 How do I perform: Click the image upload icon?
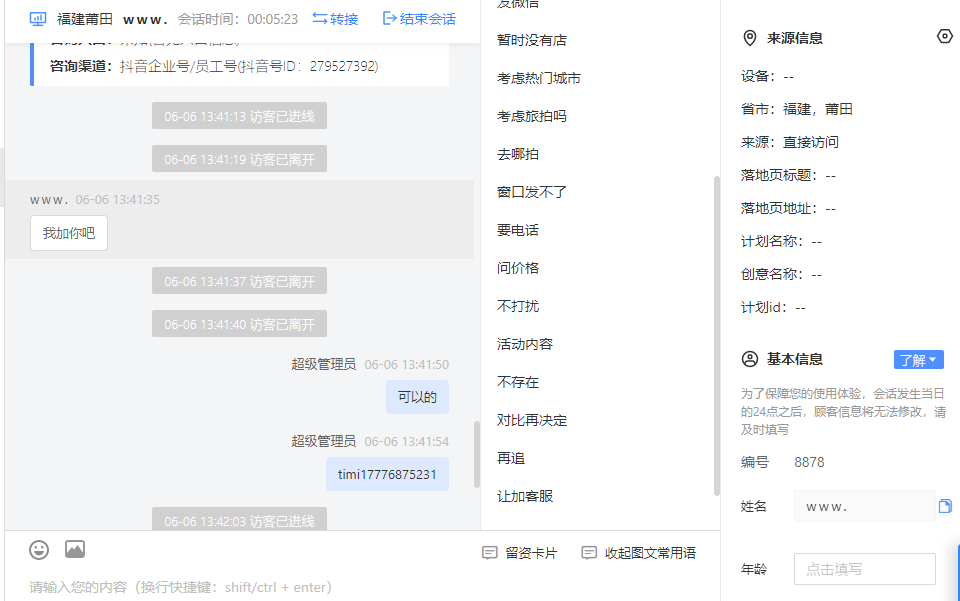pyautogui.click(x=75, y=550)
